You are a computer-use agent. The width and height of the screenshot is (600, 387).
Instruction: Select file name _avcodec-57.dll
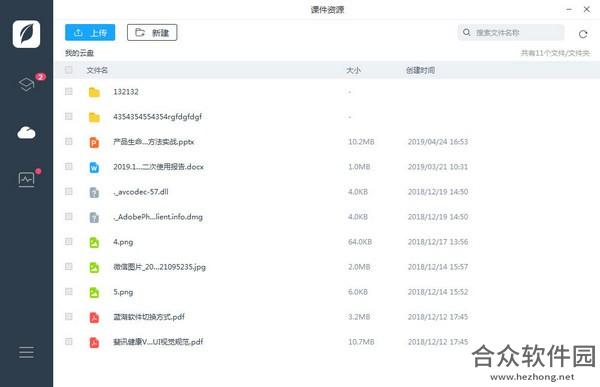tap(141, 192)
